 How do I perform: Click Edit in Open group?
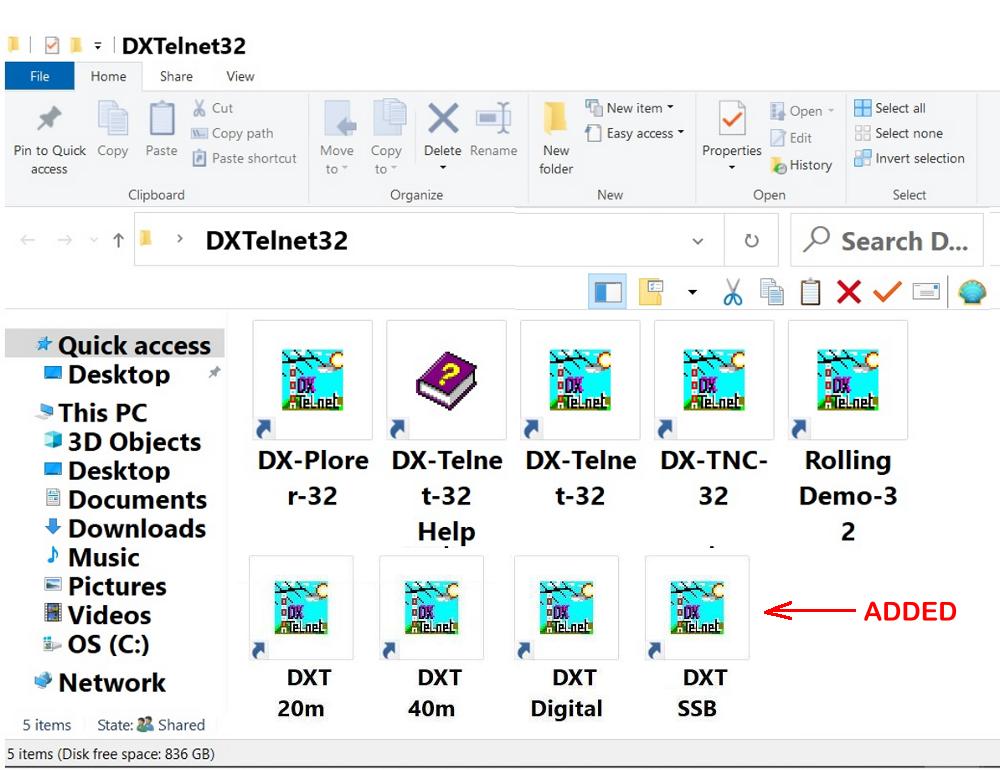pyautogui.click(x=791, y=138)
